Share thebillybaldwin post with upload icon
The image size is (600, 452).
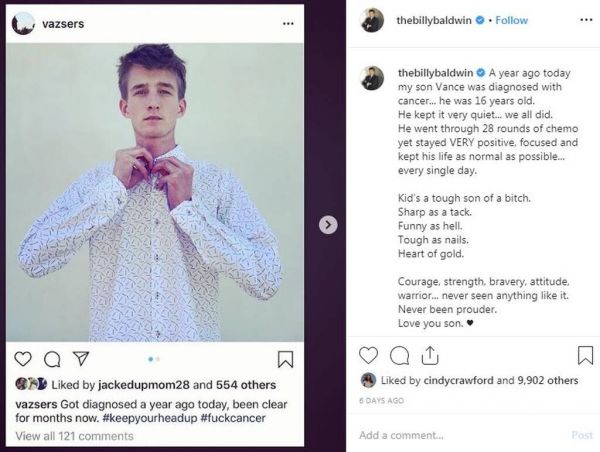(x=430, y=355)
